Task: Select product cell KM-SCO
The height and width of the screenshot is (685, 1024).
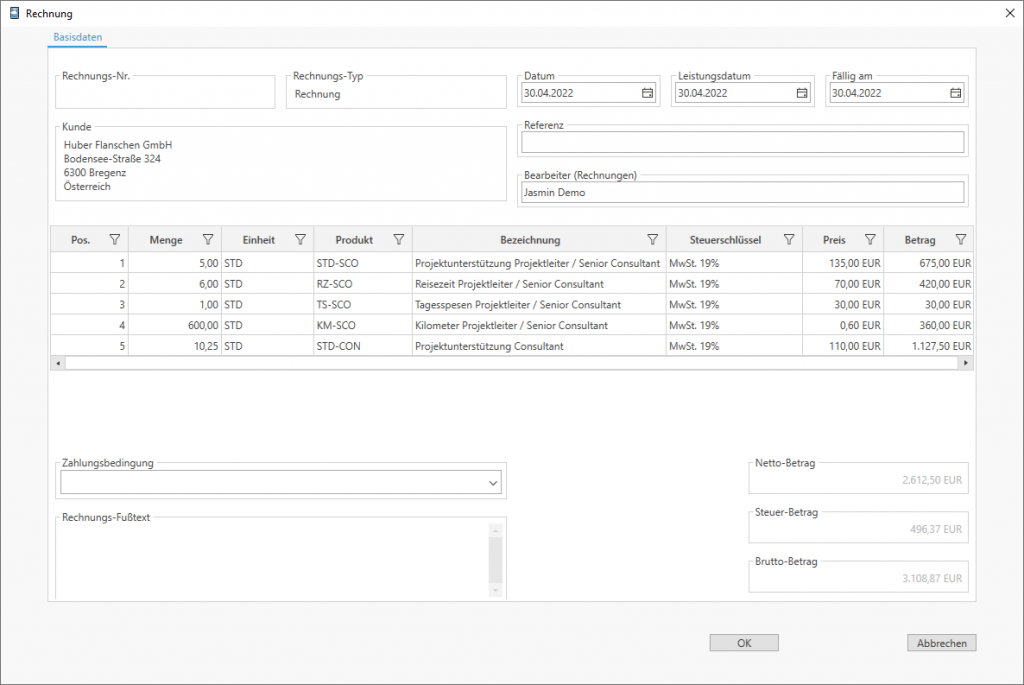Action: click(x=363, y=325)
